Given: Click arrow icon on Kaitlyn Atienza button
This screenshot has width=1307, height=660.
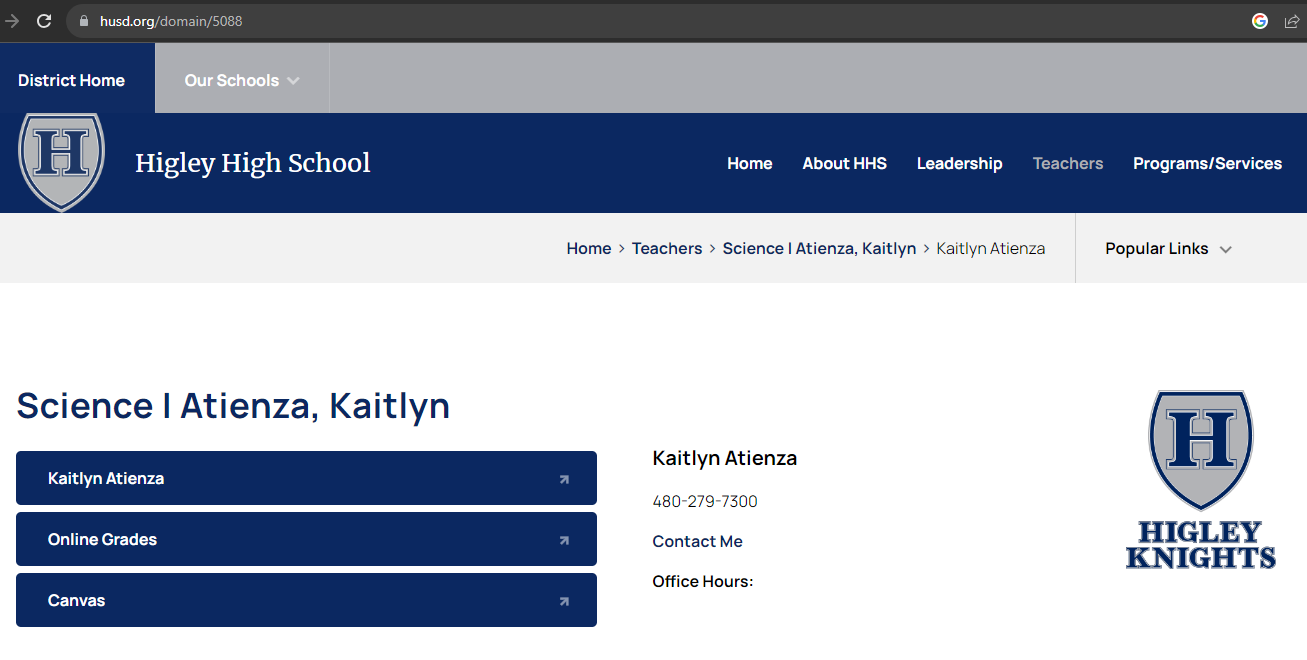Looking at the screenshot, I should point(564,479).
